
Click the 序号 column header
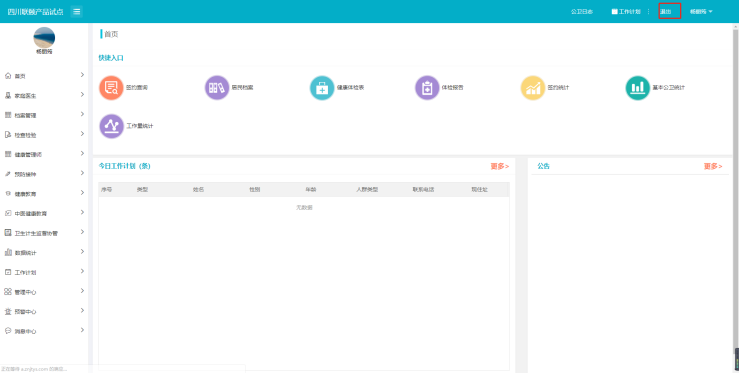click(107, 189)
